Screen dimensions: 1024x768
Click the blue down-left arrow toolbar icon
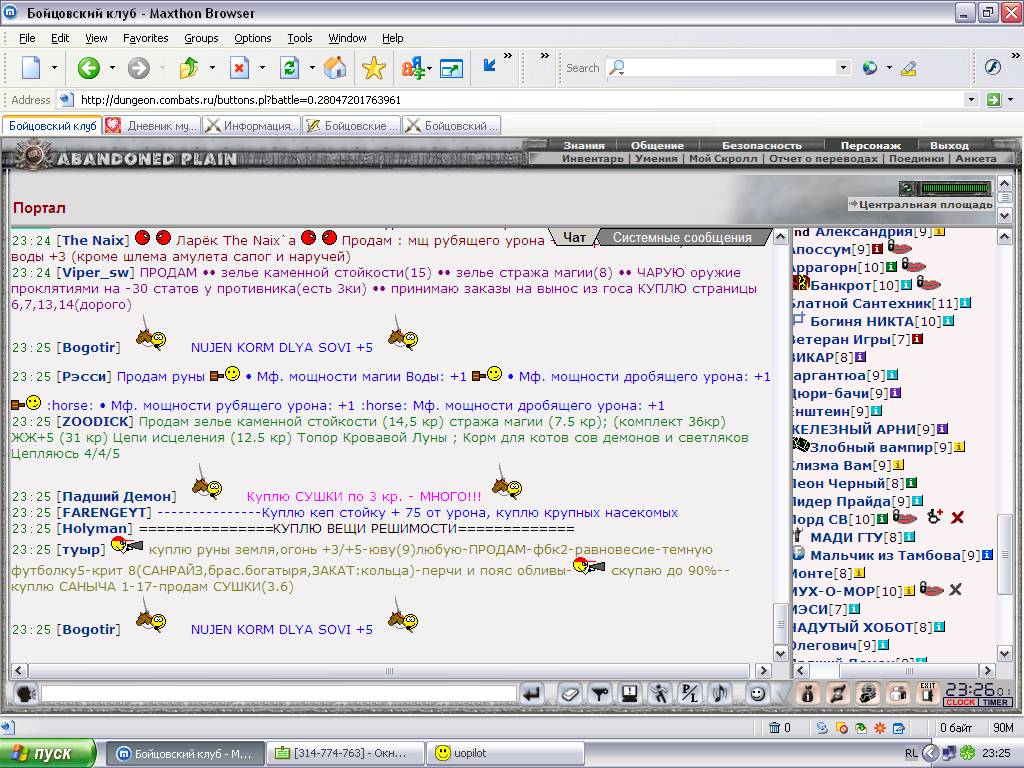[489, 65]
